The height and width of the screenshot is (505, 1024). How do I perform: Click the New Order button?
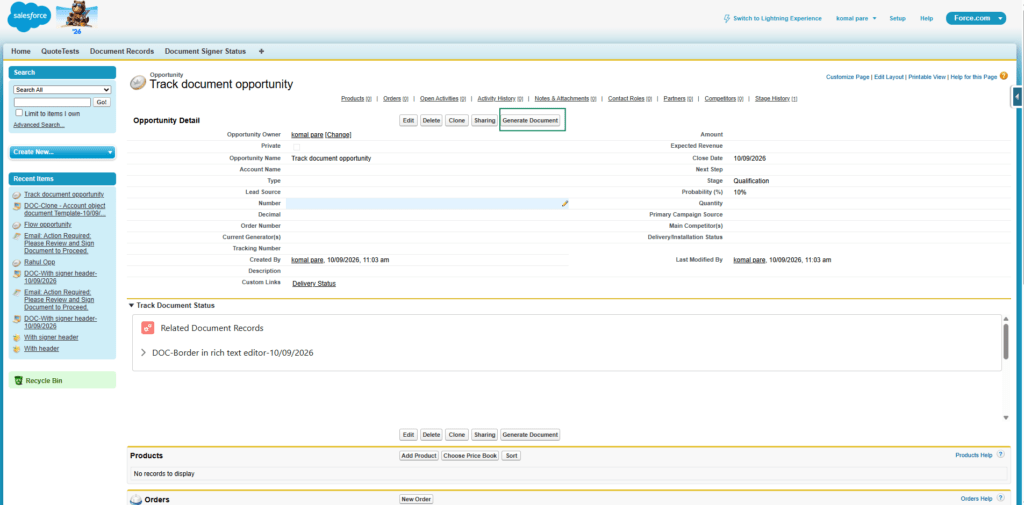point(416,499)
